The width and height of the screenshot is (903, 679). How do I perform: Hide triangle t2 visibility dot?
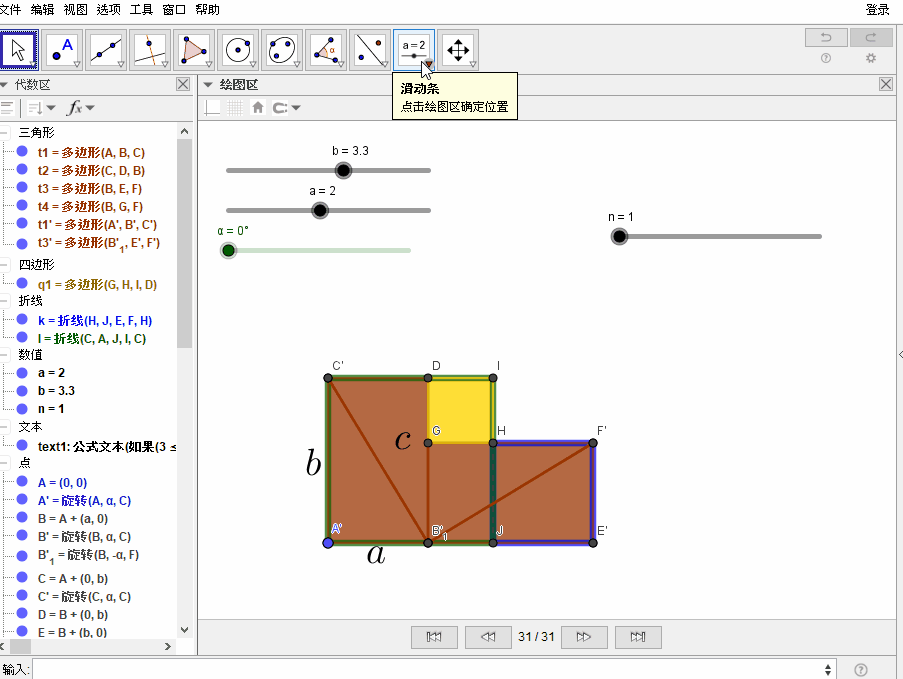click(22, 170)
